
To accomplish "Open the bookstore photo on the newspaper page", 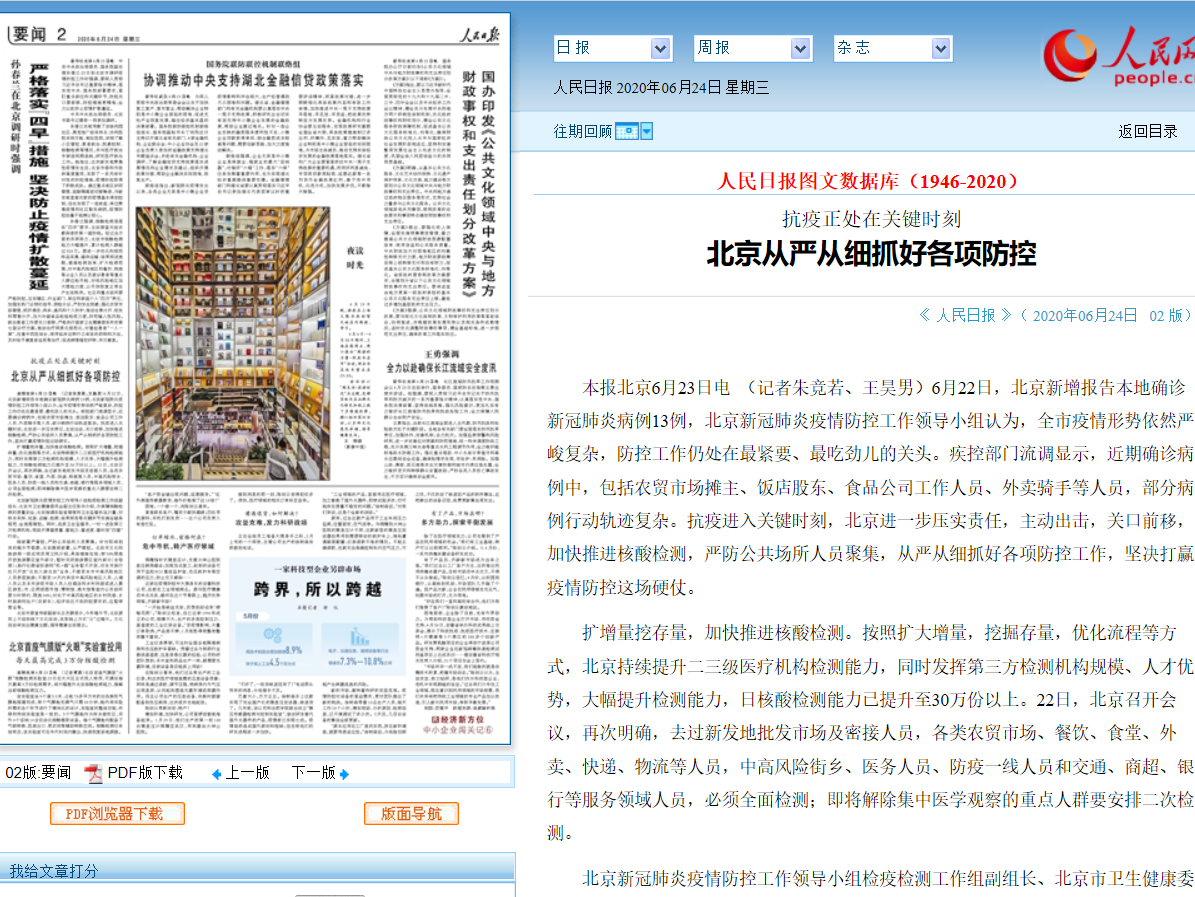I will pyautogui.click(x=233, y=343).
